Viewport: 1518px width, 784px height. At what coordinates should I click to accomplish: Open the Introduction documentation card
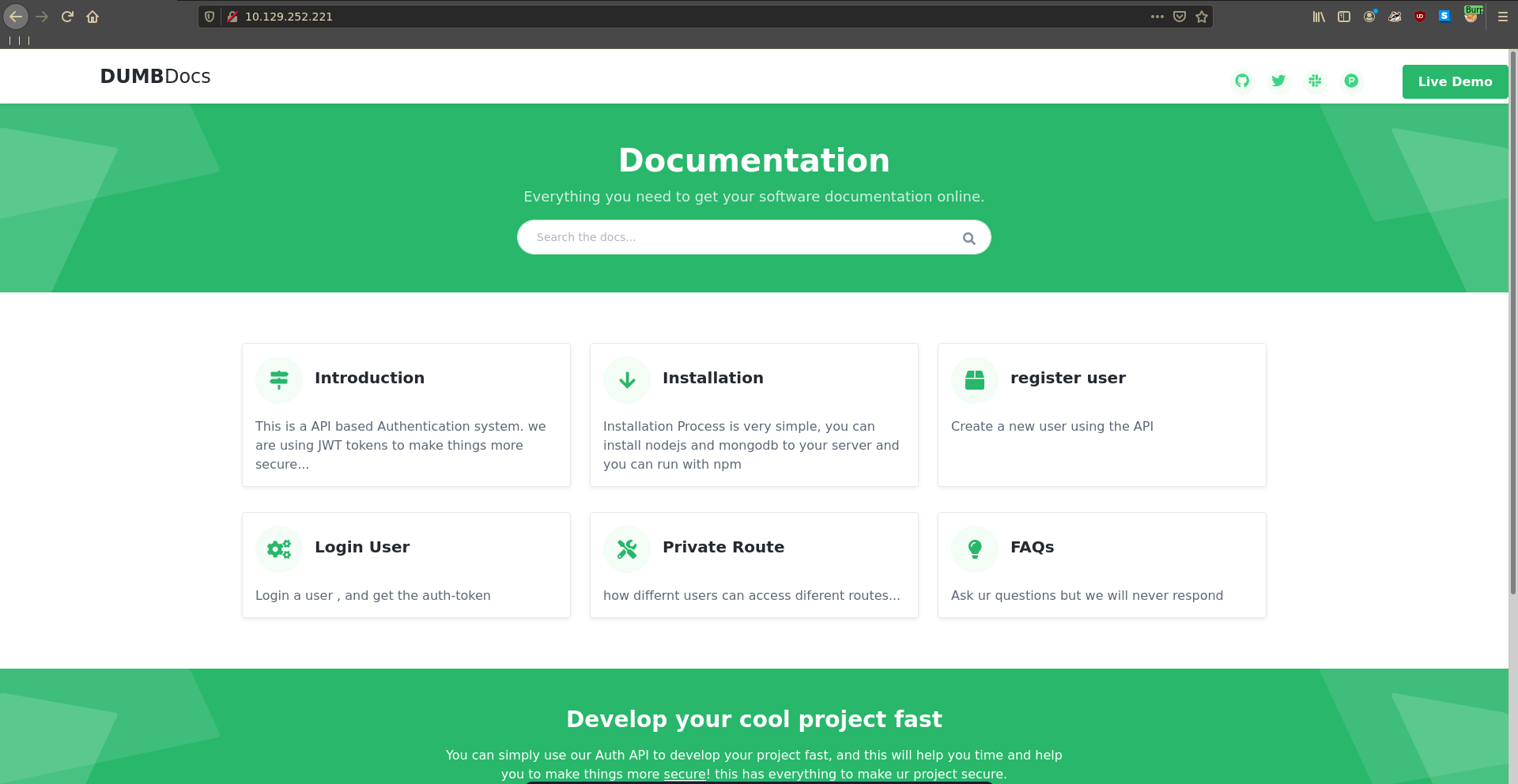coord(369,378)
